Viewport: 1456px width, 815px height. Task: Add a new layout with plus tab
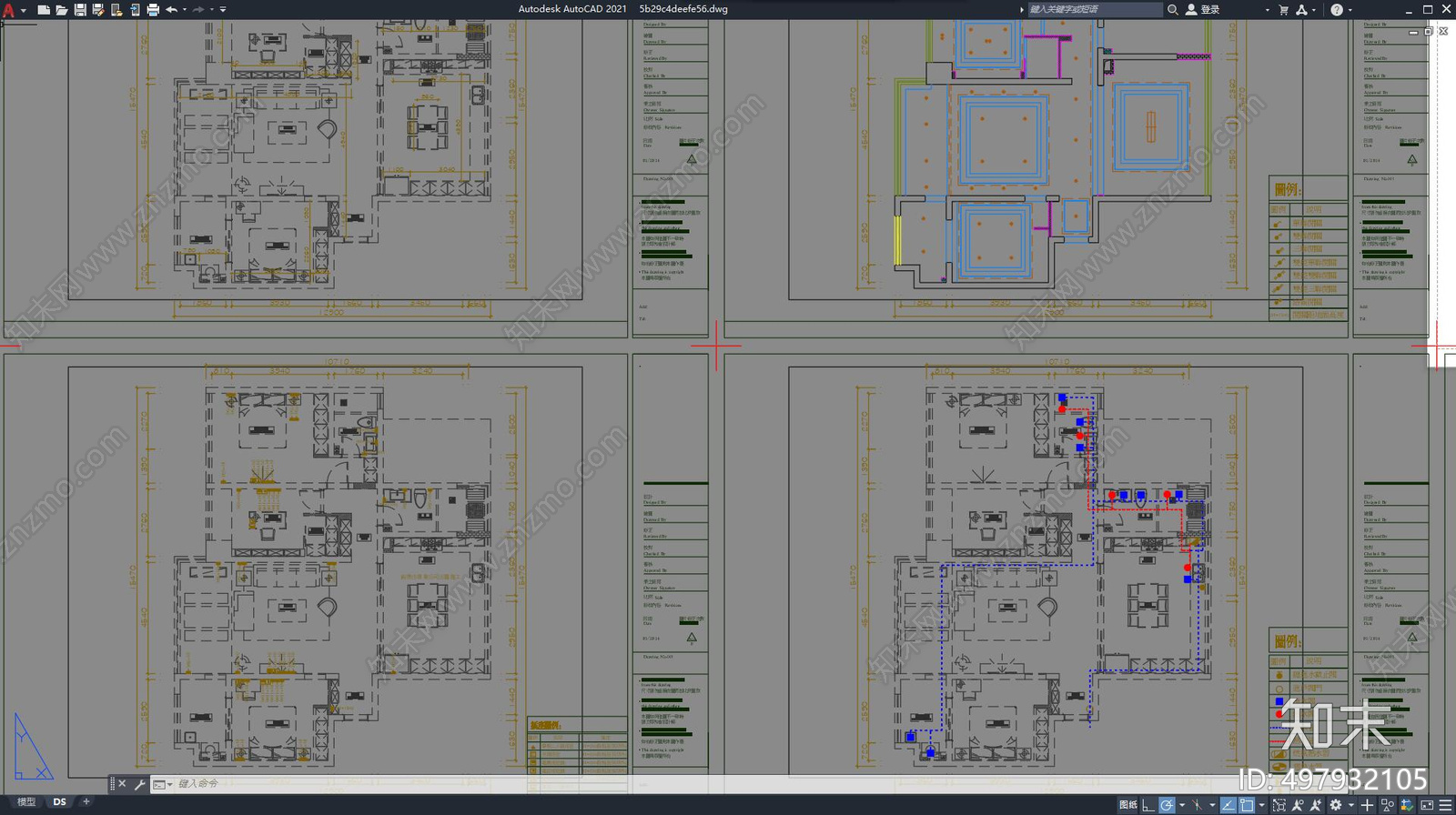(x=86, y=802)
